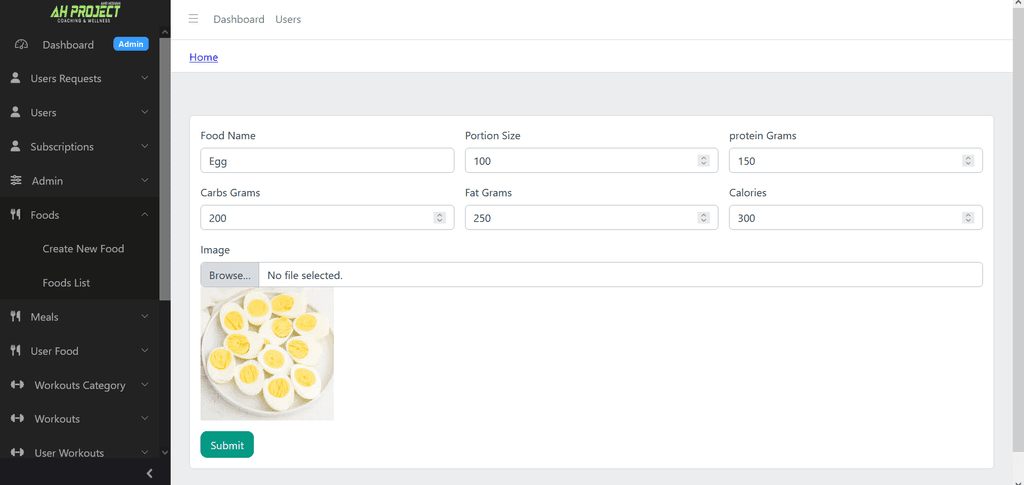1024x485 pixels.
Task: Click the User Workouts dumbbell icon
Action: point(18,452)
